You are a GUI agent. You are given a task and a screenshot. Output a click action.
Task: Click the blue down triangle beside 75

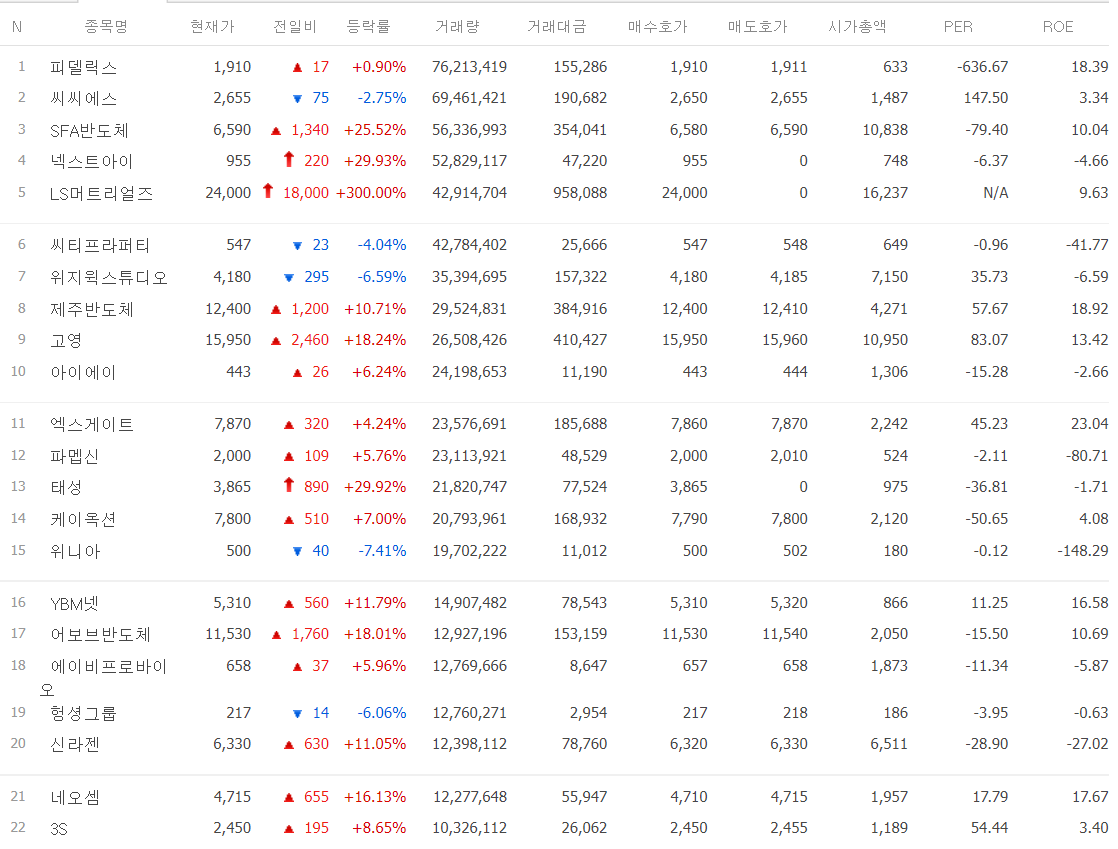[297, 99]
